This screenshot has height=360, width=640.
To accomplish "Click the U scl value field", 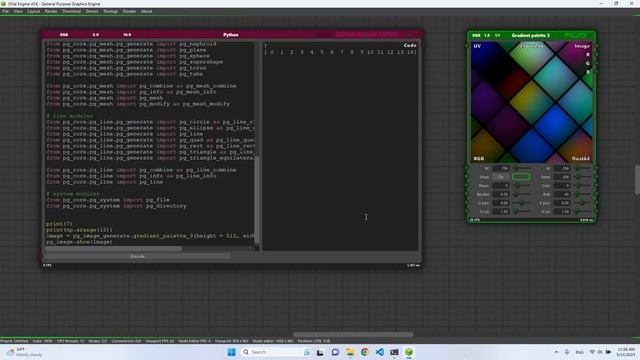I will (x=501, y=211).
